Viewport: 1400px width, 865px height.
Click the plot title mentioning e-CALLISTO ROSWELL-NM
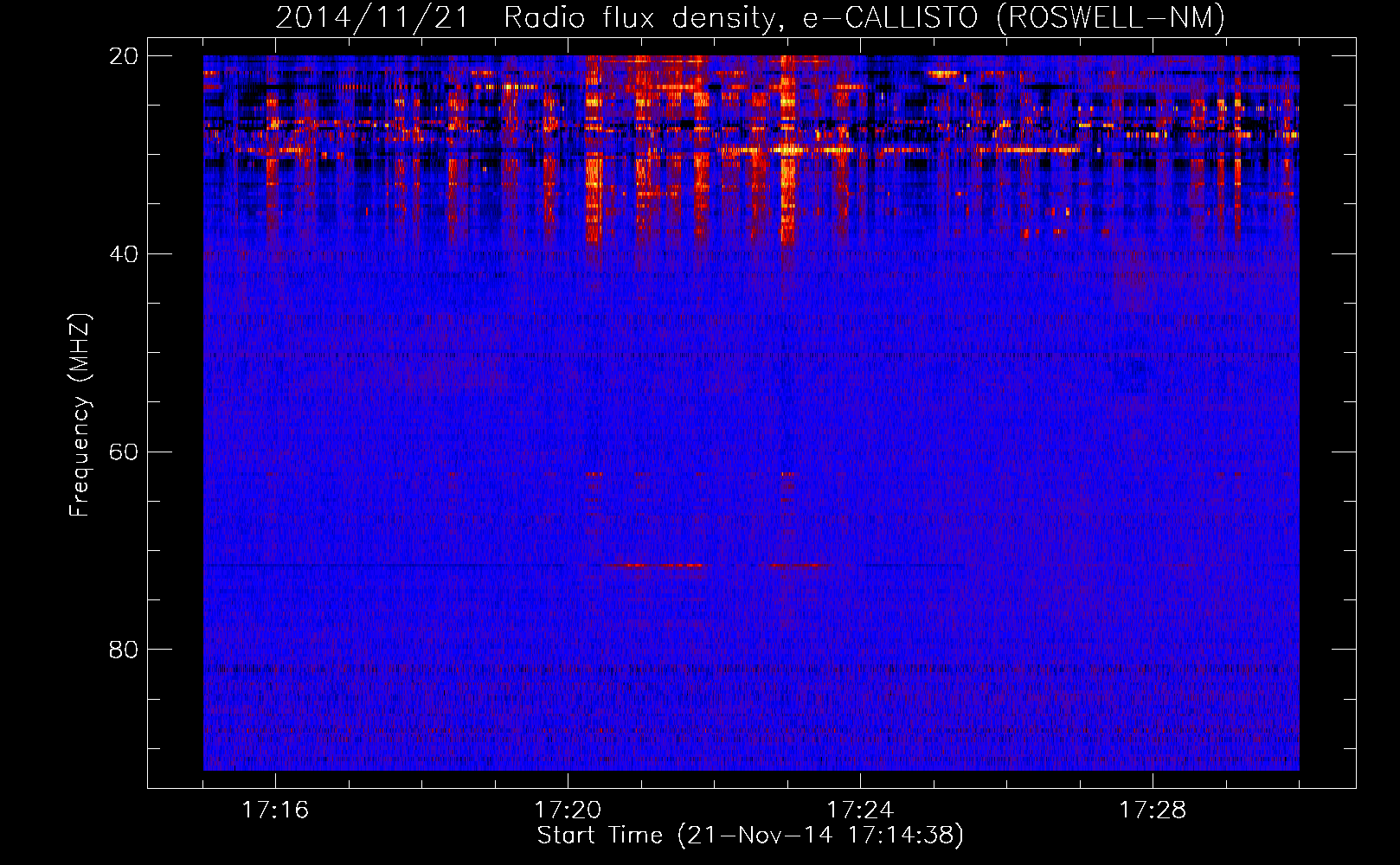pos(750,17)
